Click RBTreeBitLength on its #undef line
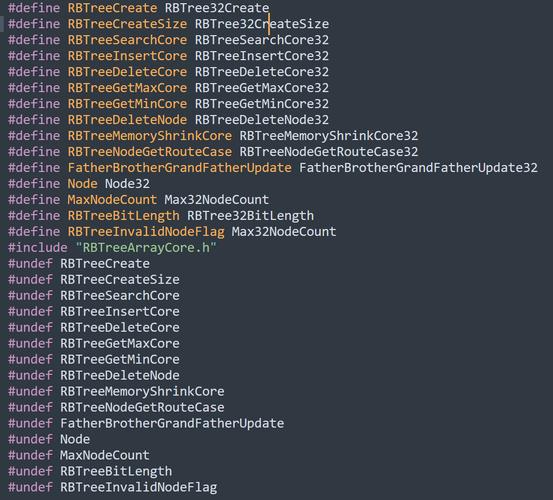Viewport: 553px width, 500px height. 116,471
